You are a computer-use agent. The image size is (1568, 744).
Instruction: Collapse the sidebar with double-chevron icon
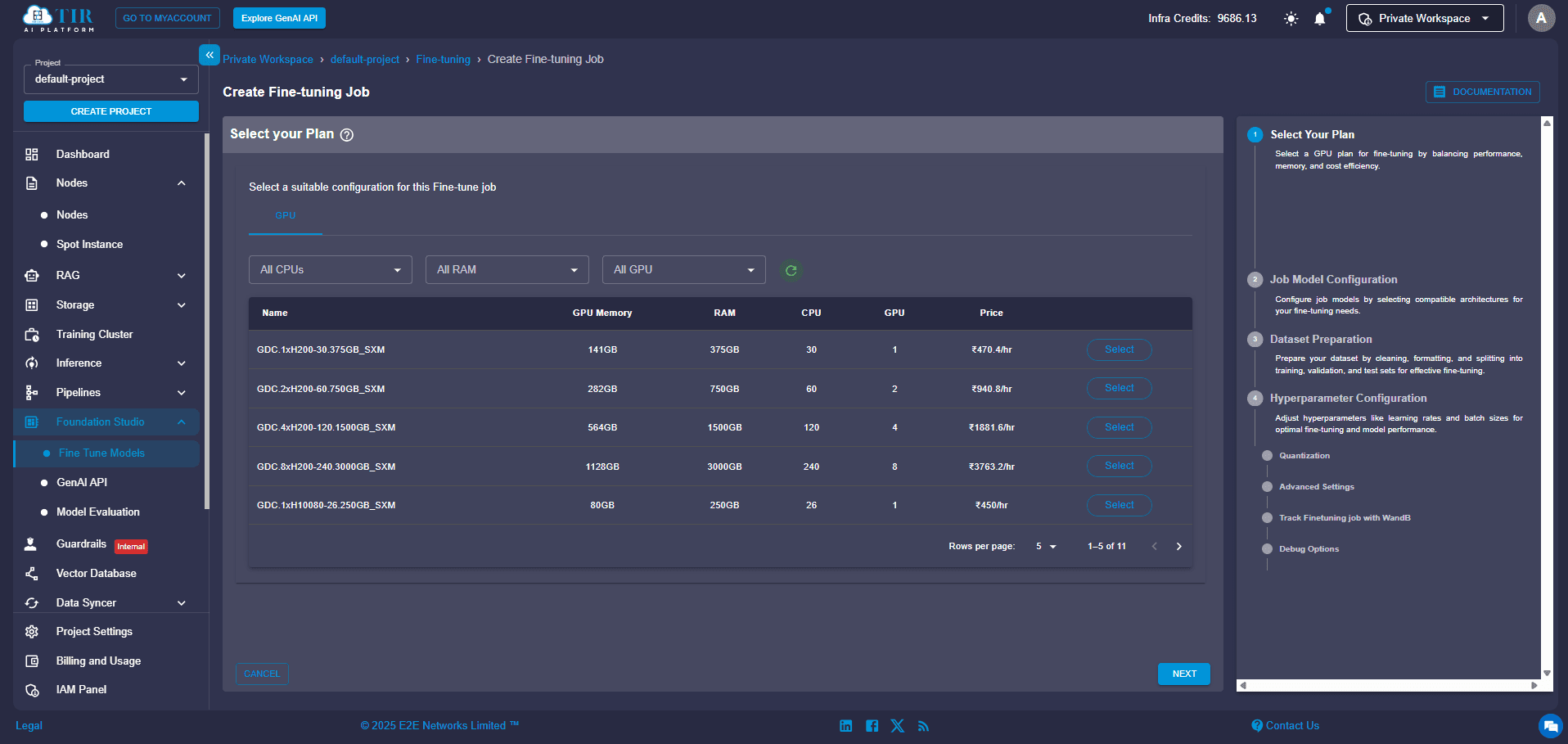[210, 55]
